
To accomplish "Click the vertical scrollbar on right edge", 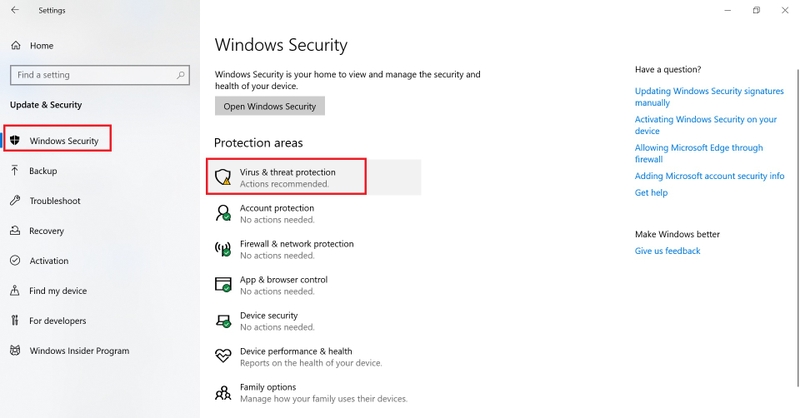I will pos(797,227).
